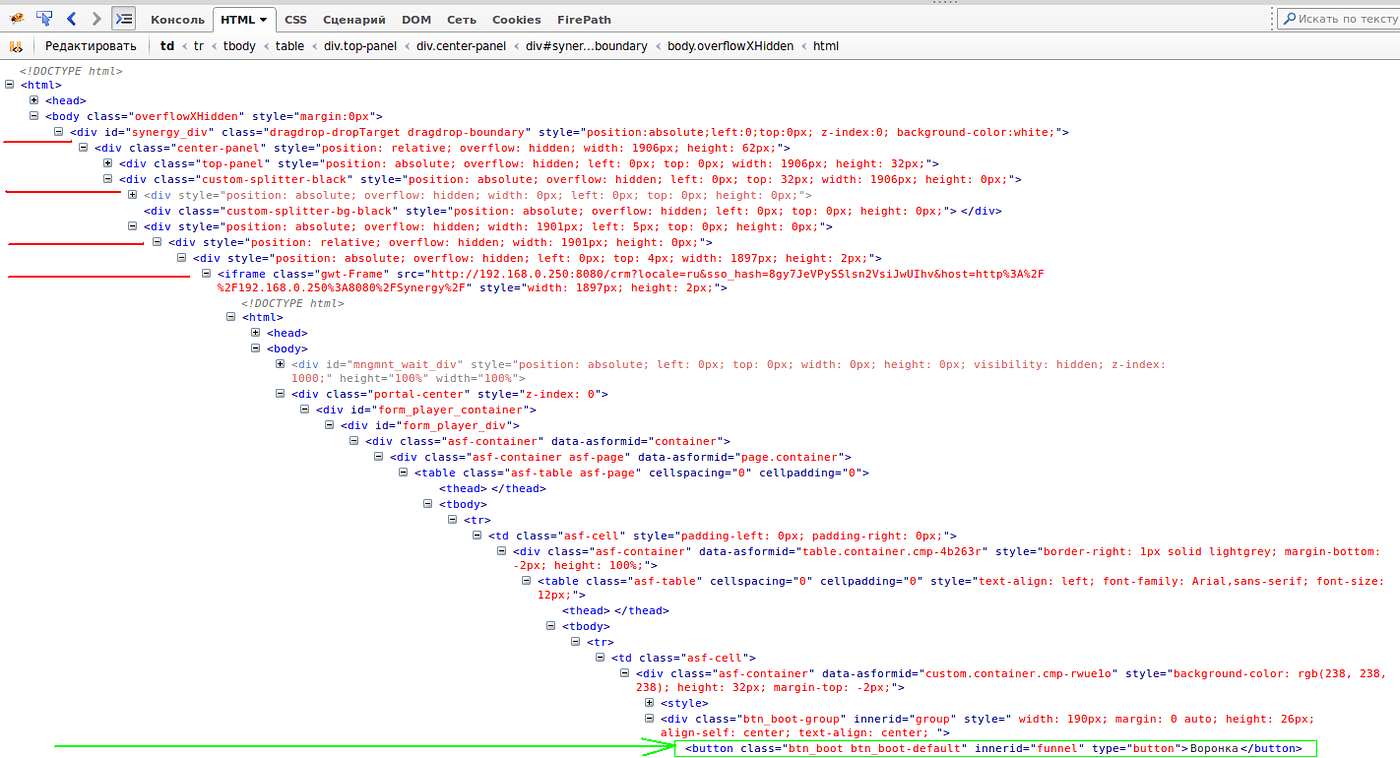
Task: Go forward with the grey right arrow
Action: (x=96, y=19)
